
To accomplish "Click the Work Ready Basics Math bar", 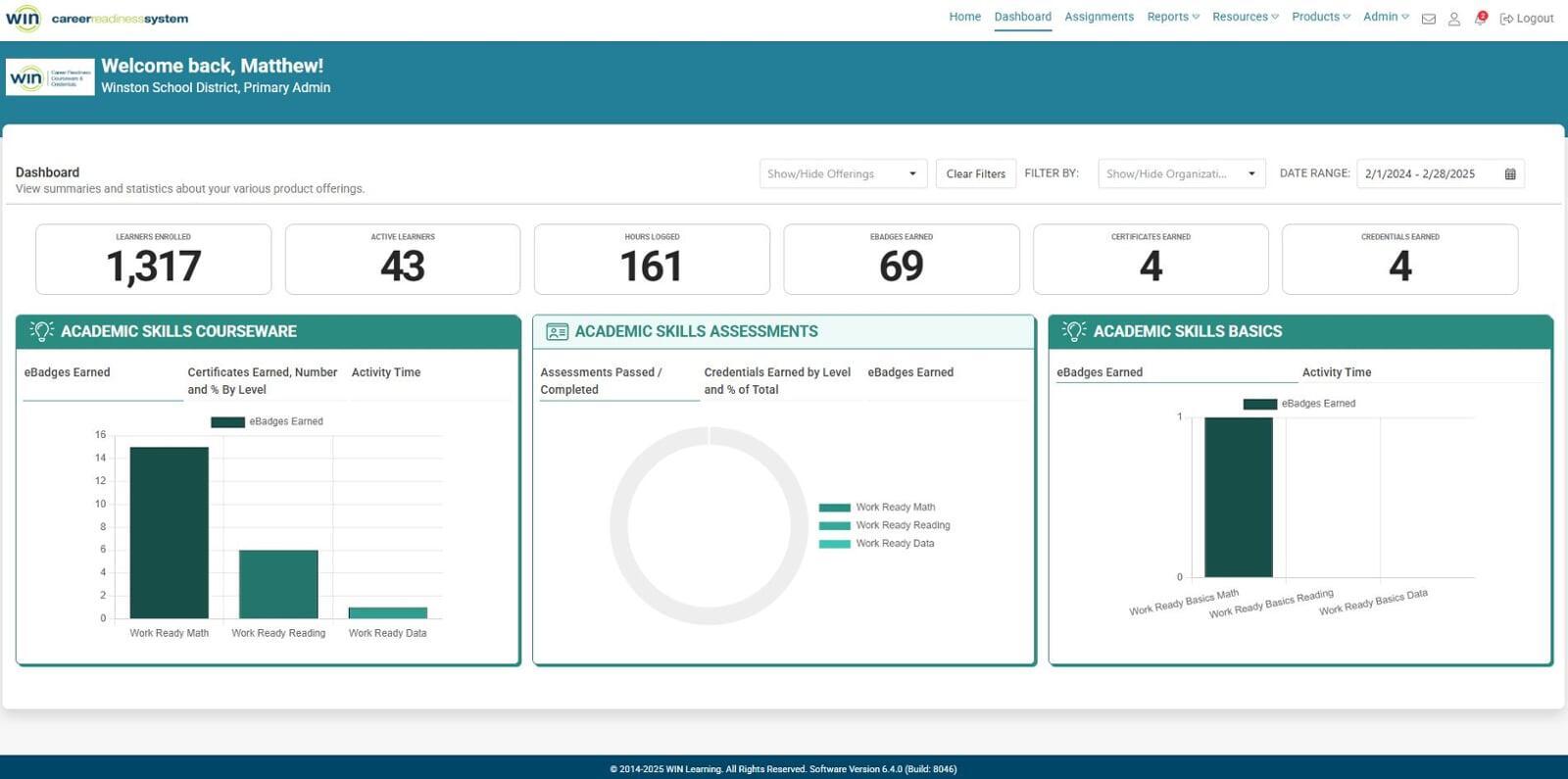I will 1239,497.
